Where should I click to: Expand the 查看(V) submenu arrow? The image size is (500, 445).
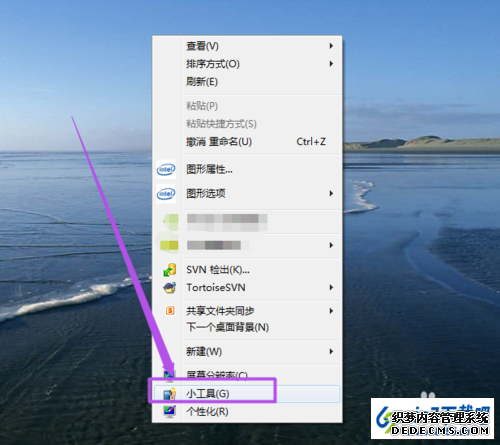[x=331, y=46]
